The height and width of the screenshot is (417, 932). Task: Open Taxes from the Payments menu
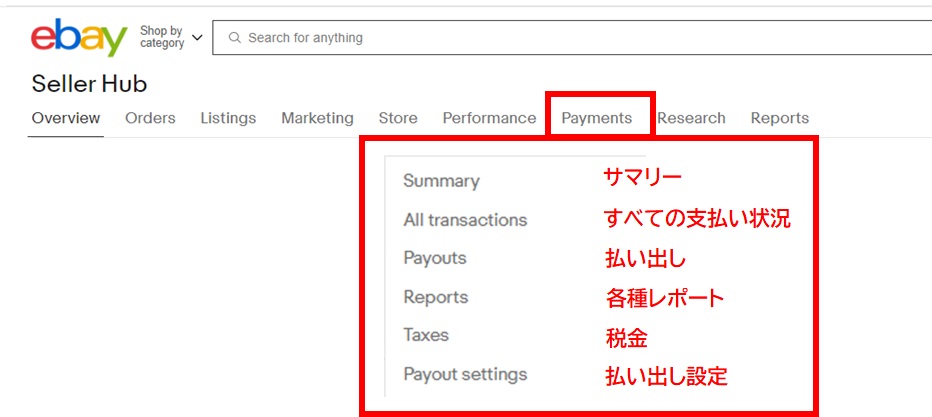coord(426,335)
